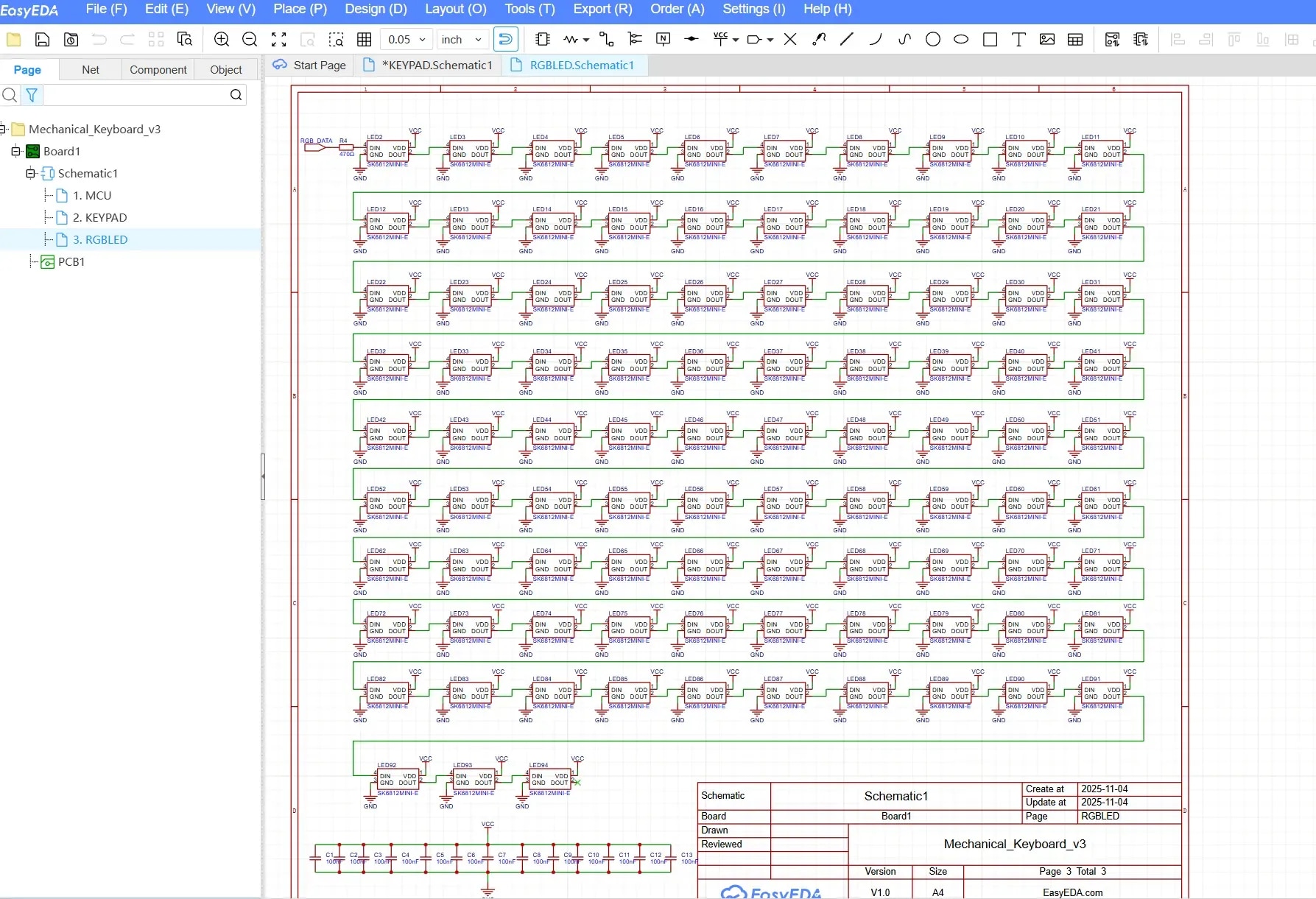Click the Fit to Window icon
This screenshot has width=1316, height=899.
(279, 40)
